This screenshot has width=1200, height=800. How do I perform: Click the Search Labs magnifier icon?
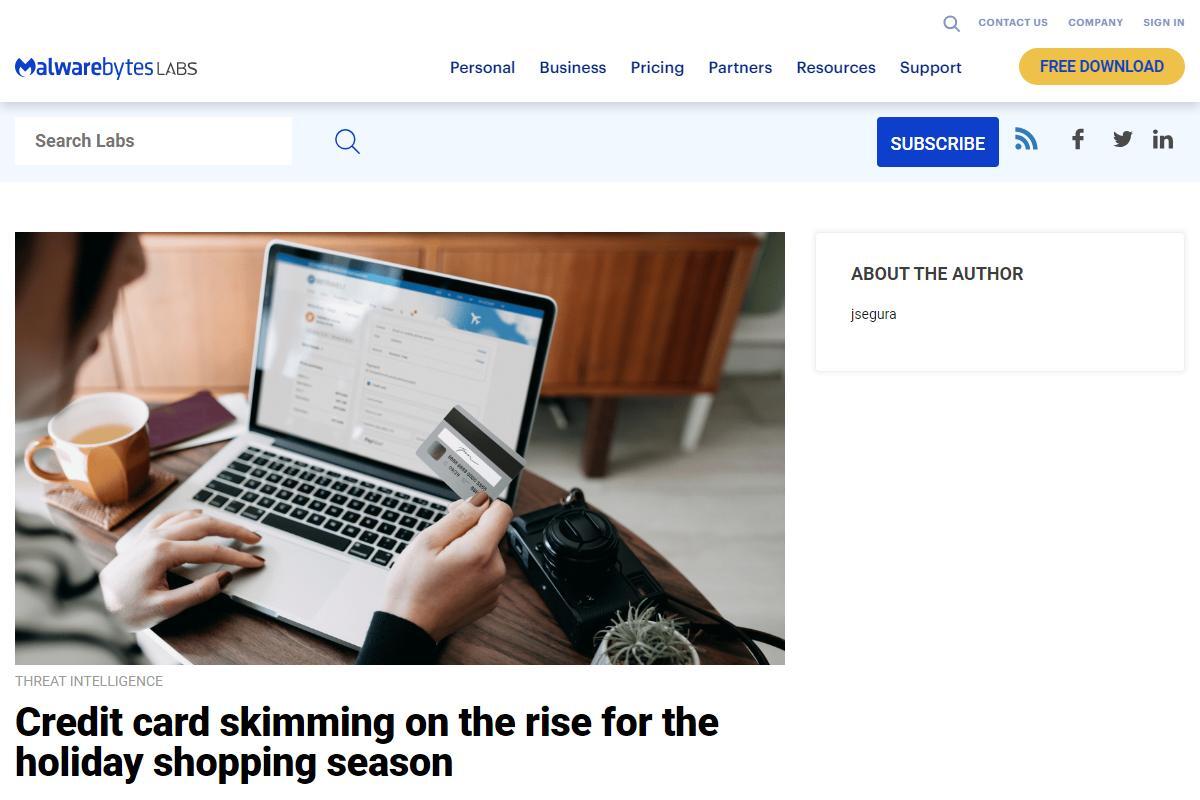click(x=347, y=141)
